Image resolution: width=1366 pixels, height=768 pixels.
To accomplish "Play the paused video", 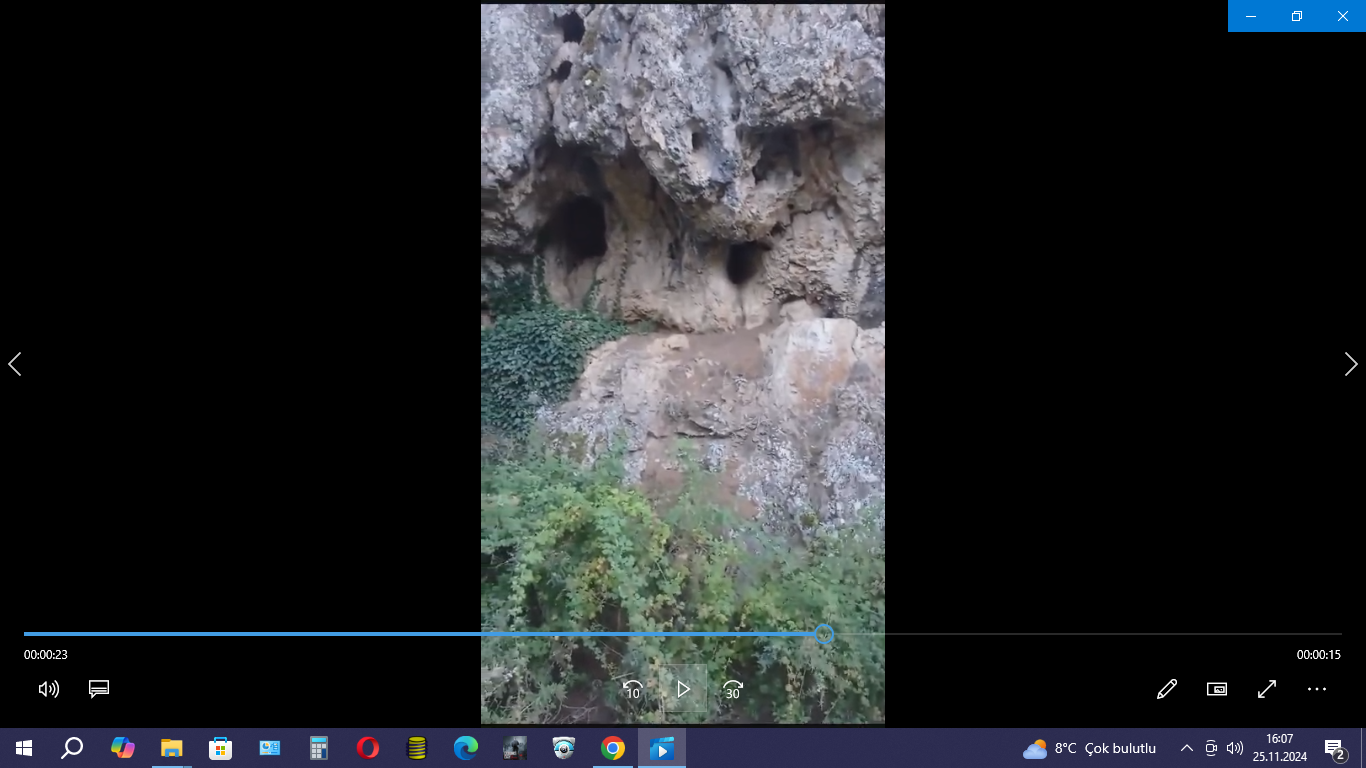I will click(683, 689).
